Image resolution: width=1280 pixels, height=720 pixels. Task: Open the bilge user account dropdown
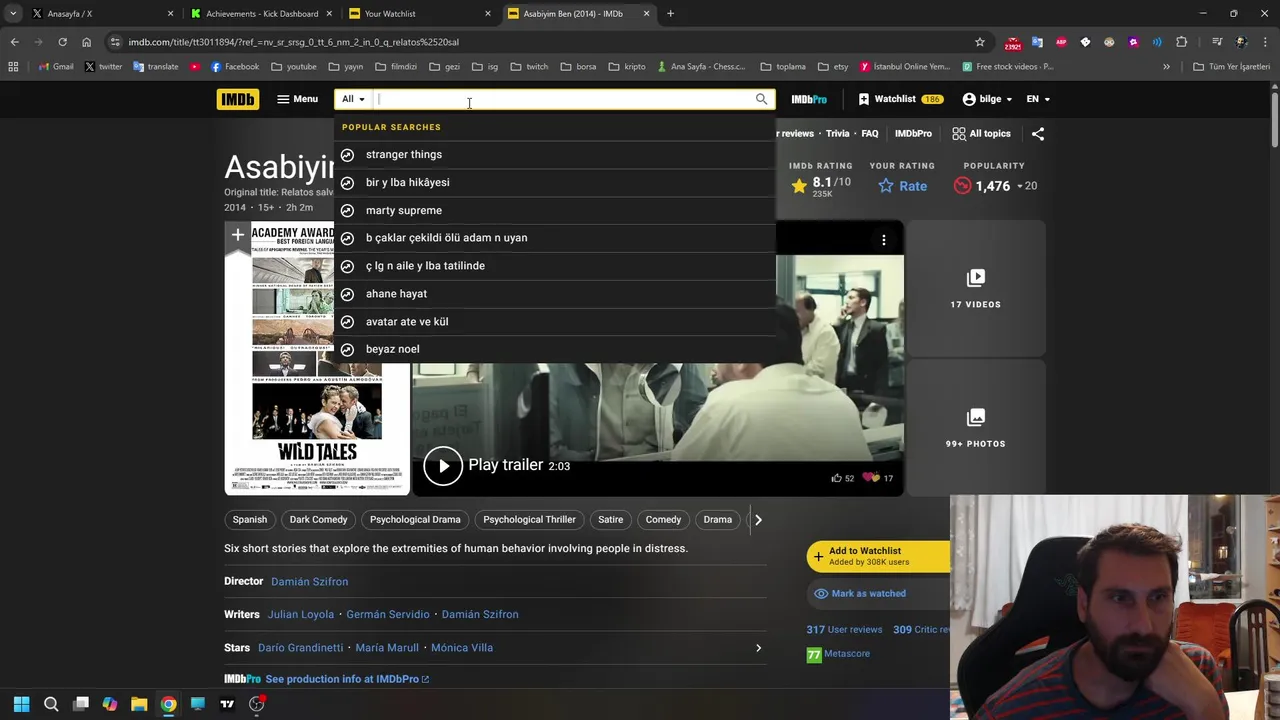986,99
